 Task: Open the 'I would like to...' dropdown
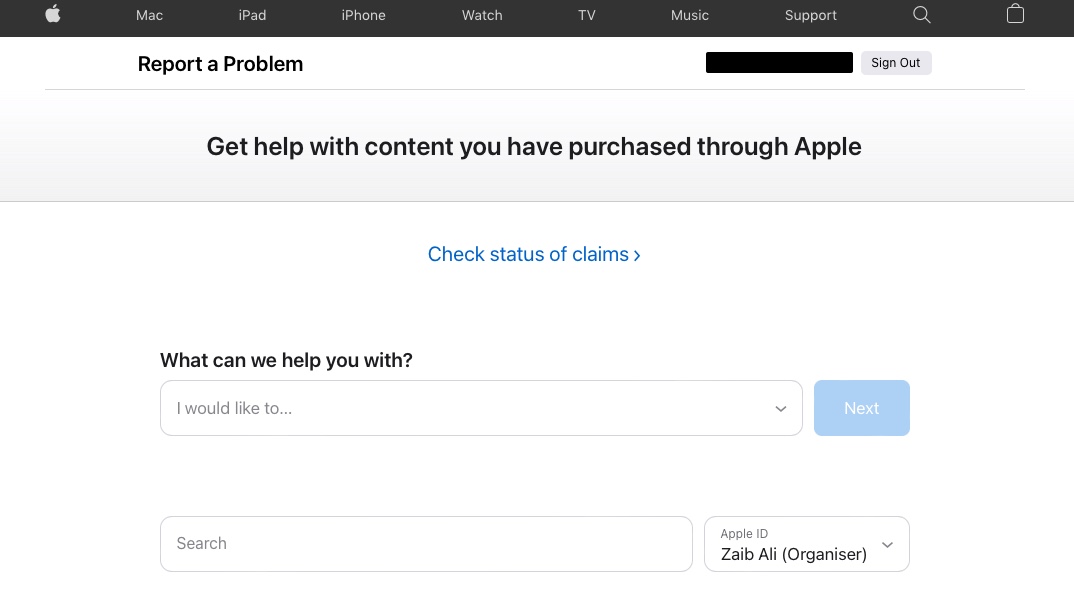pyautogui.click(x=481, y=408)
